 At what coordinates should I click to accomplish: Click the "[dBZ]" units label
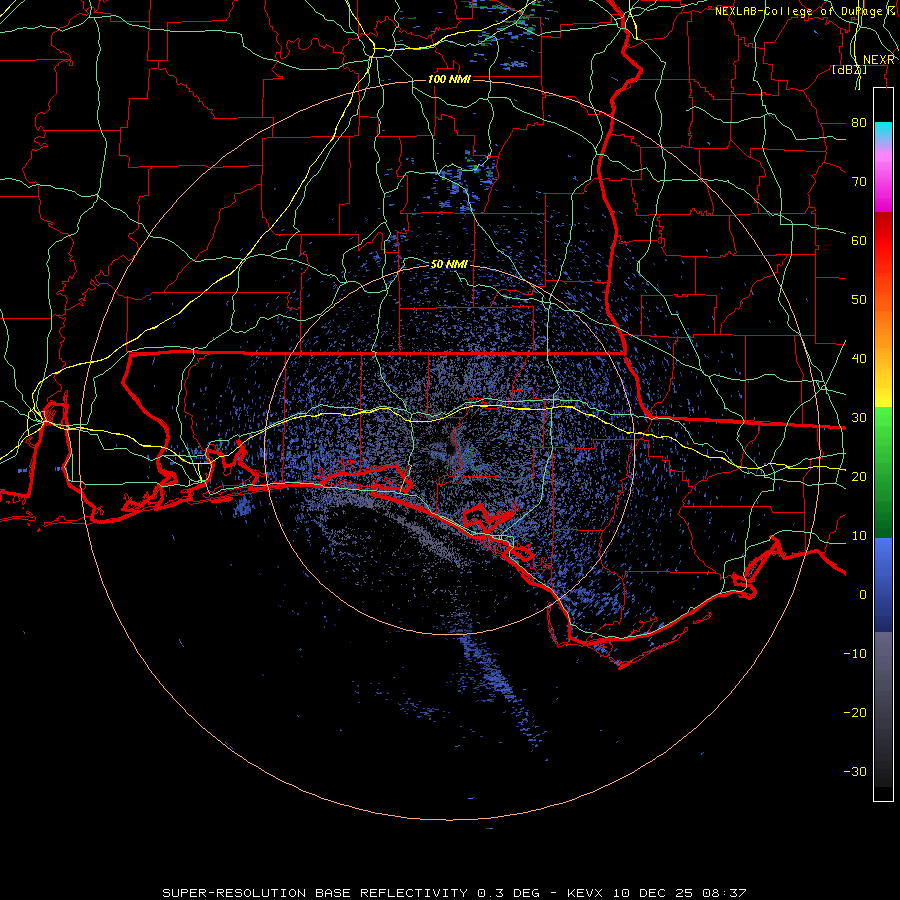849,70
